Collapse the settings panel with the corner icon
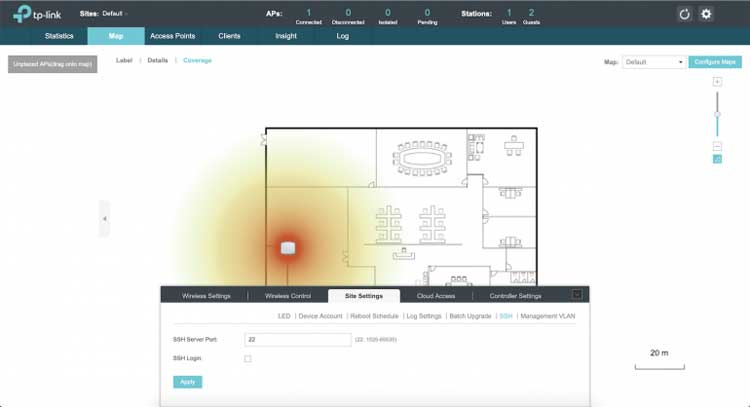The height and width of the screenshot is (407, 750). pyautogui.click(x=576, y=295)
